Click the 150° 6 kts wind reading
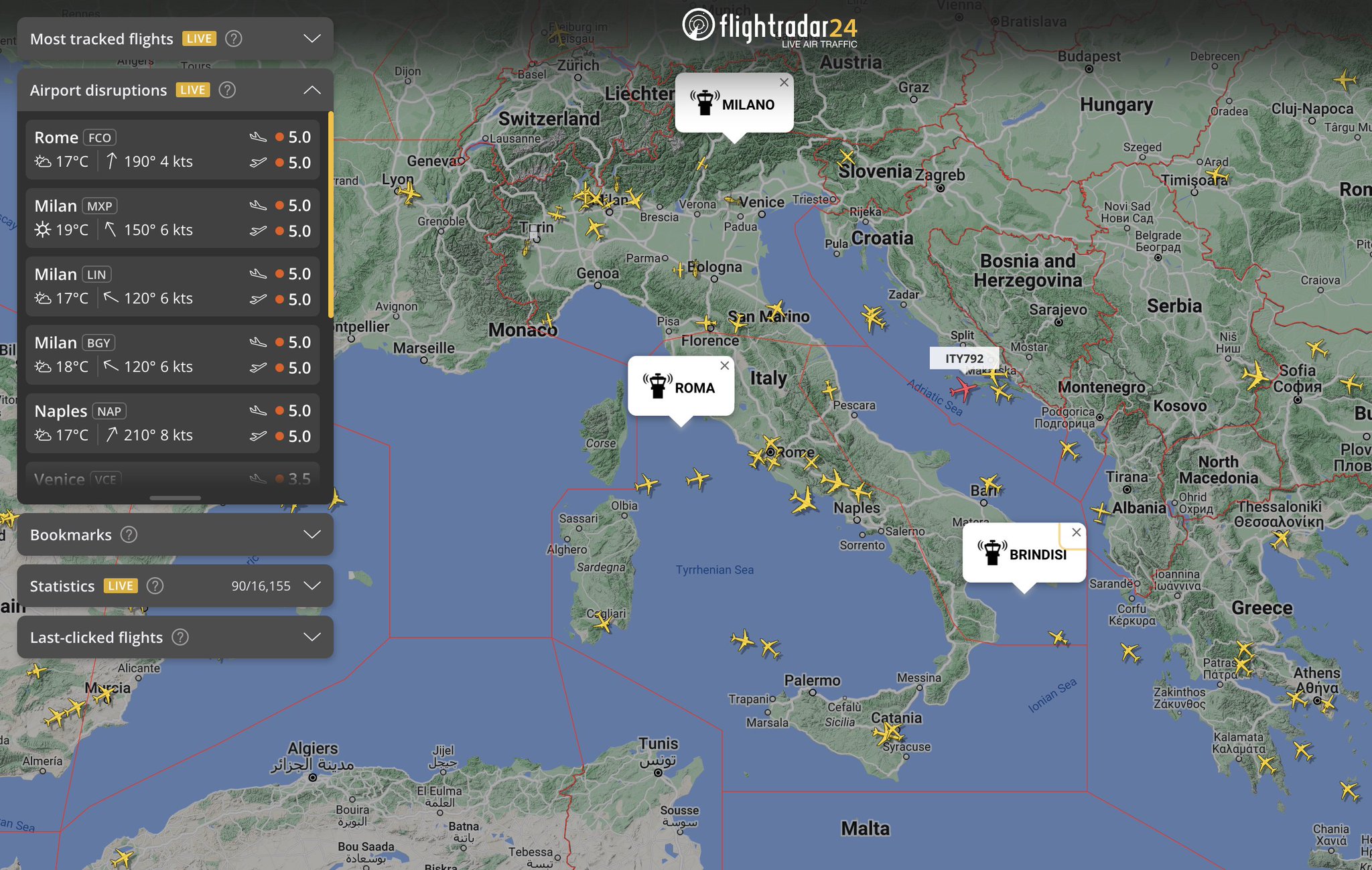The image size is (1372, 870). pos(158,230)
